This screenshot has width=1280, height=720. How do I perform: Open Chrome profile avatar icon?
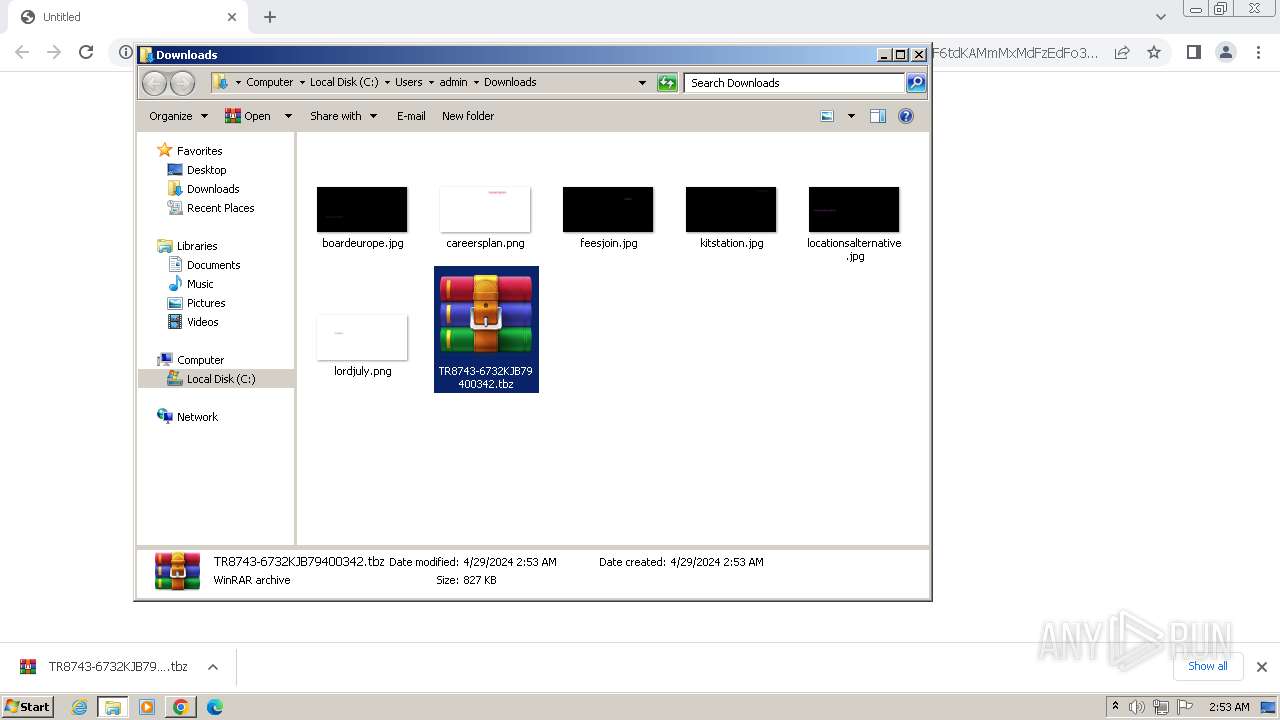coord(1226,52)
